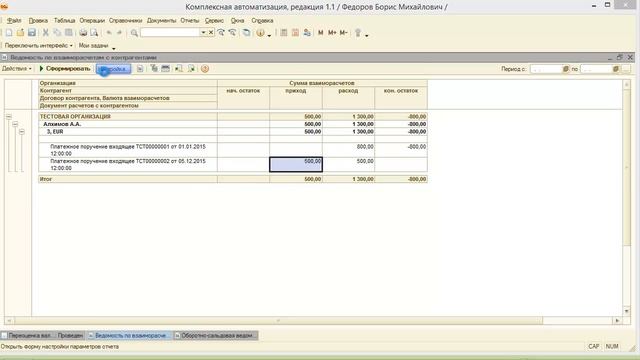Select the highlighted 500,00 приход cell
This screenshot has width=640, height=360.
296,164
